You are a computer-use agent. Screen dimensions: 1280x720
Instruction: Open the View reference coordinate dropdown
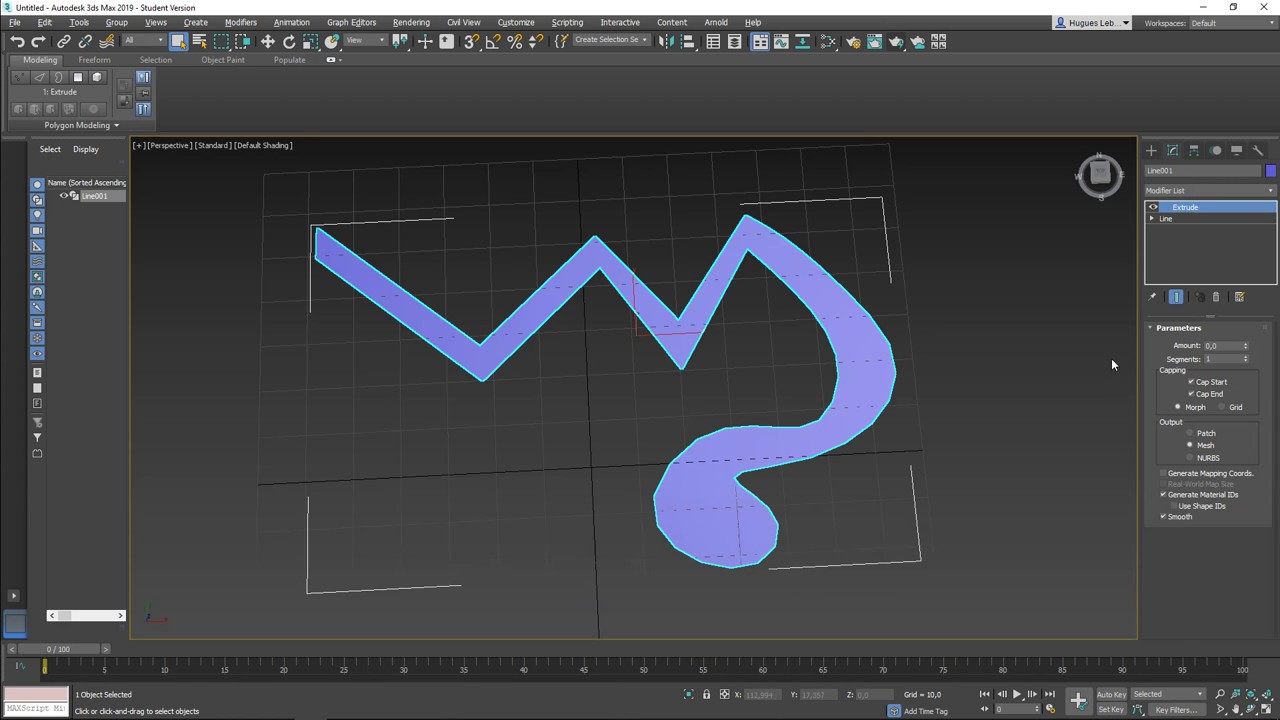[367, 41]
